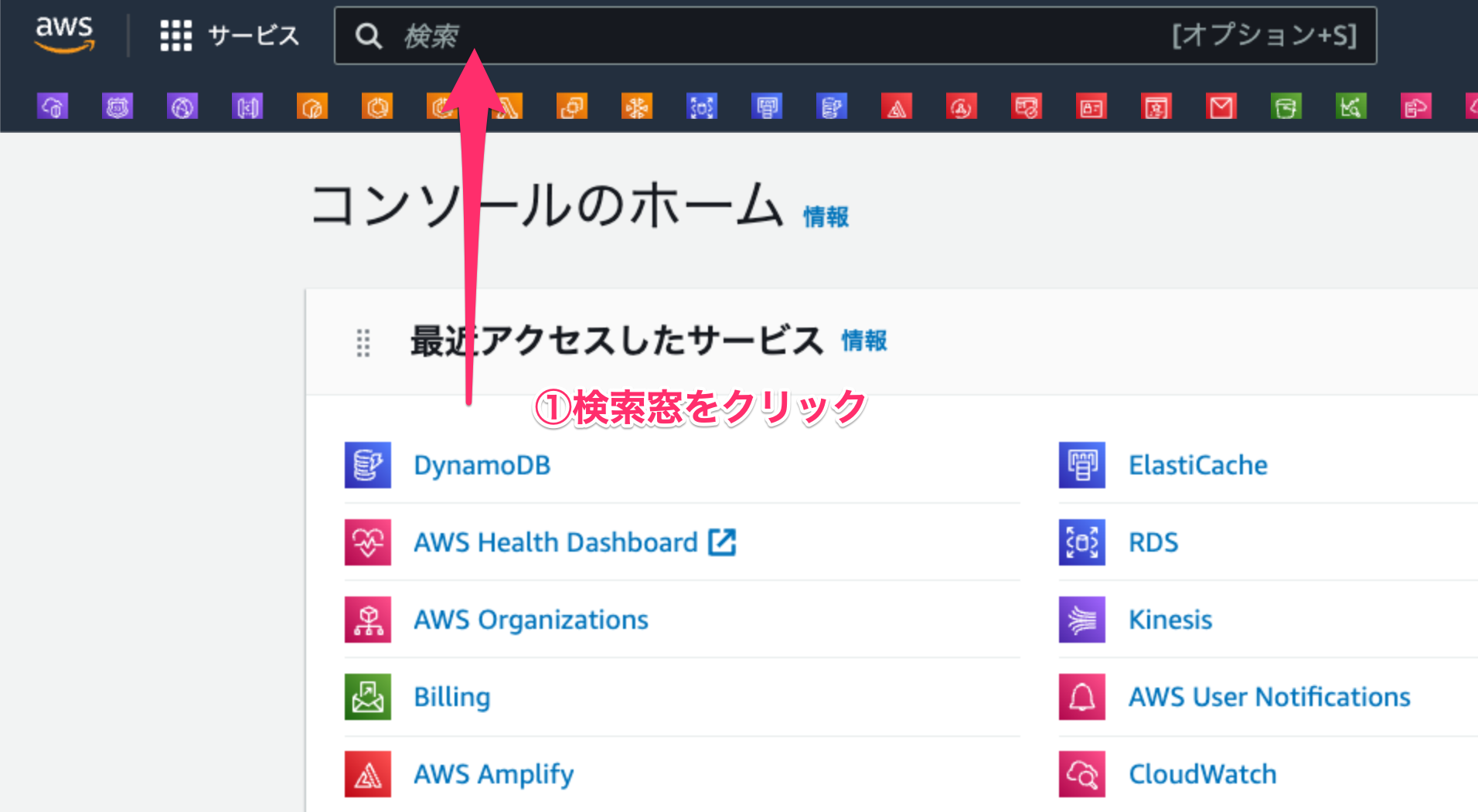The height and width of the screenshot is (812, 1478).
Task: Open the red circular person favorite icon
Action: (962, 107)
